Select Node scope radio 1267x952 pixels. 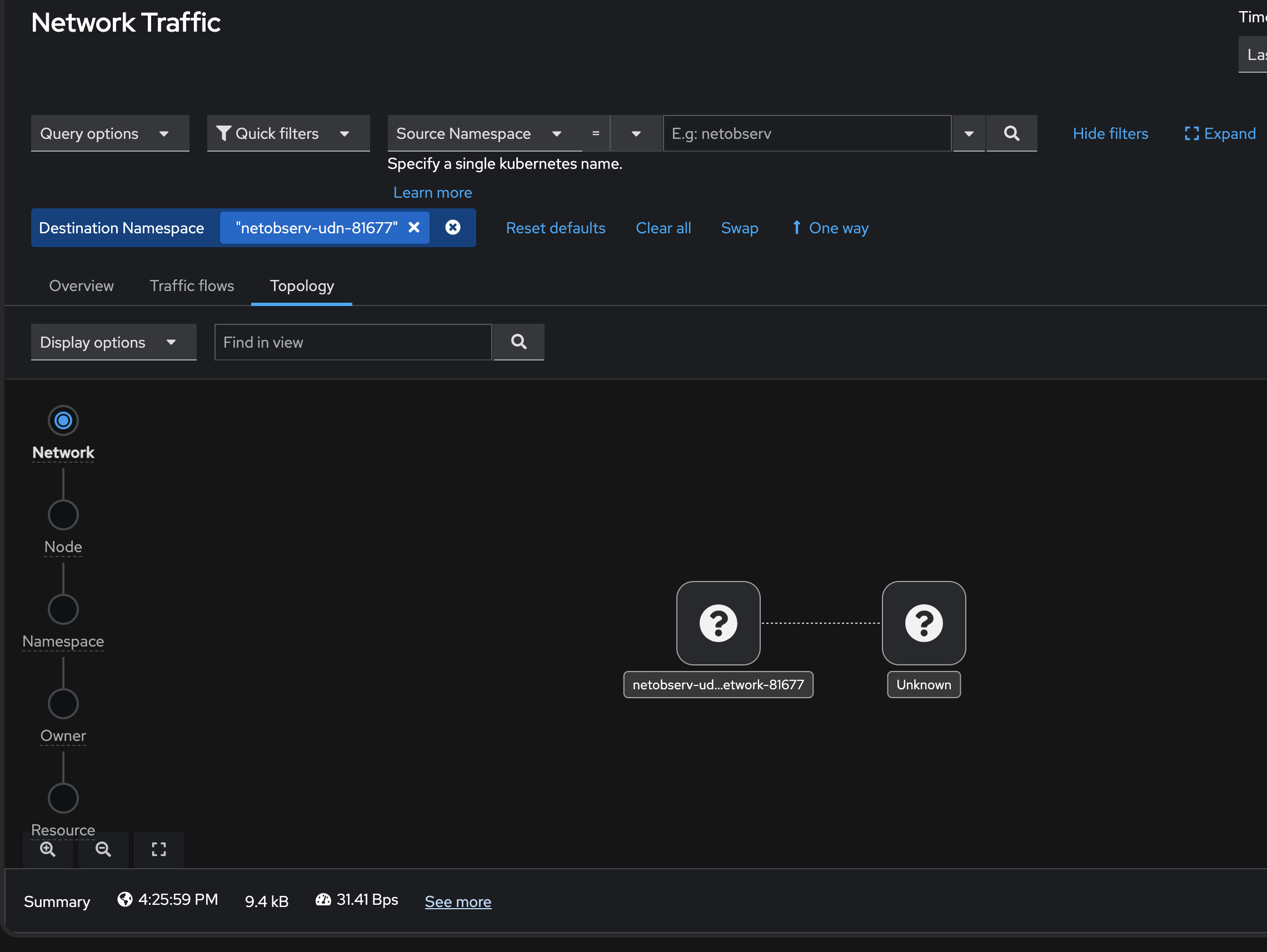(x=63, y=515)
